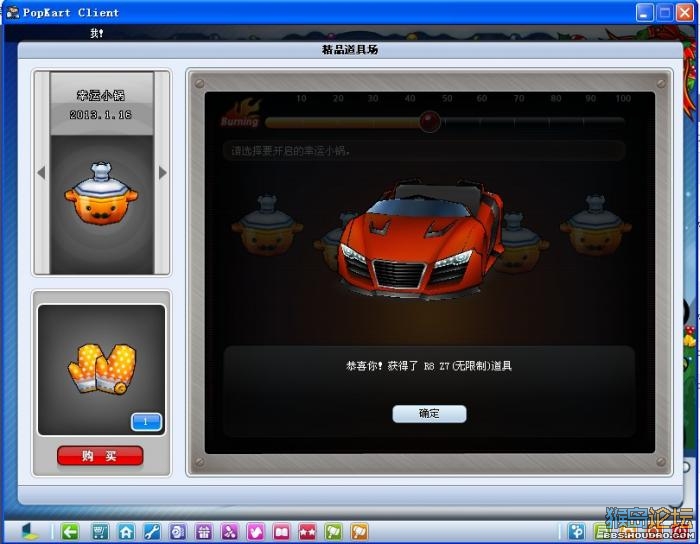Click the red 购买 buy button
The height and width of the screenshot is (544, 700).
point(100,456)
